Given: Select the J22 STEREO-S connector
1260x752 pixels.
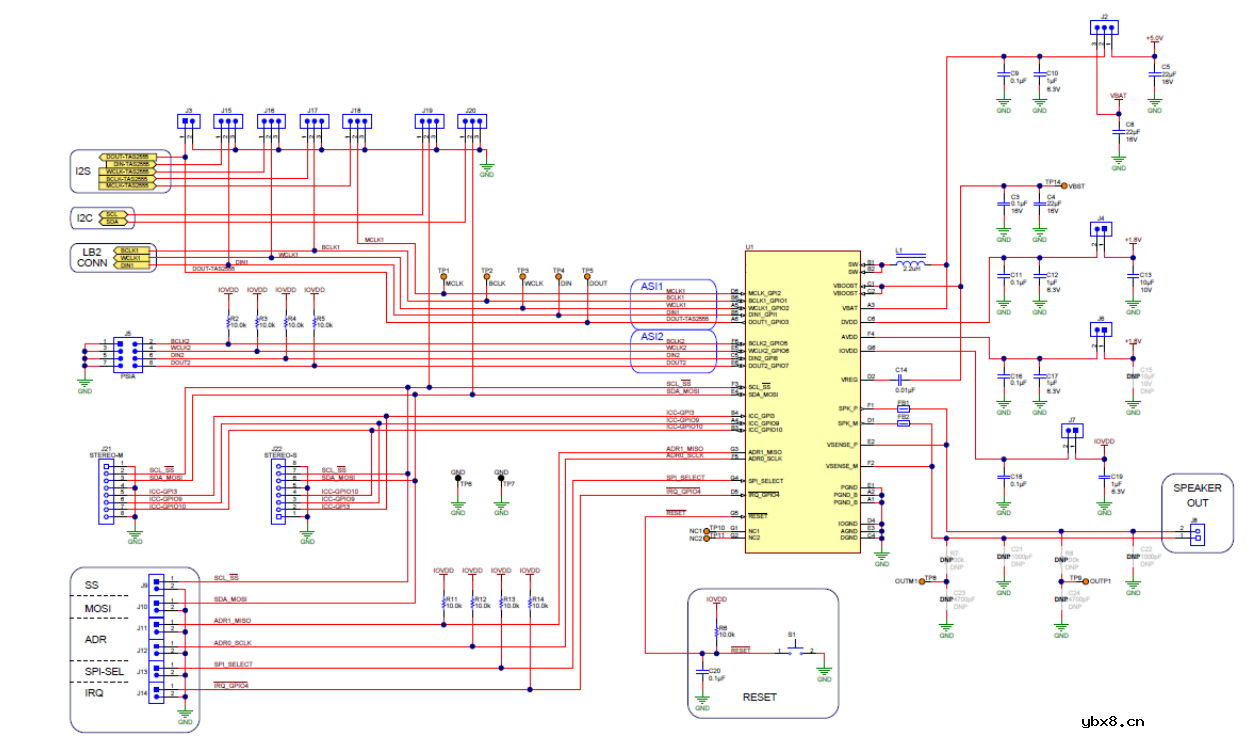Looking at the screenshot, I should coord(281,492).
